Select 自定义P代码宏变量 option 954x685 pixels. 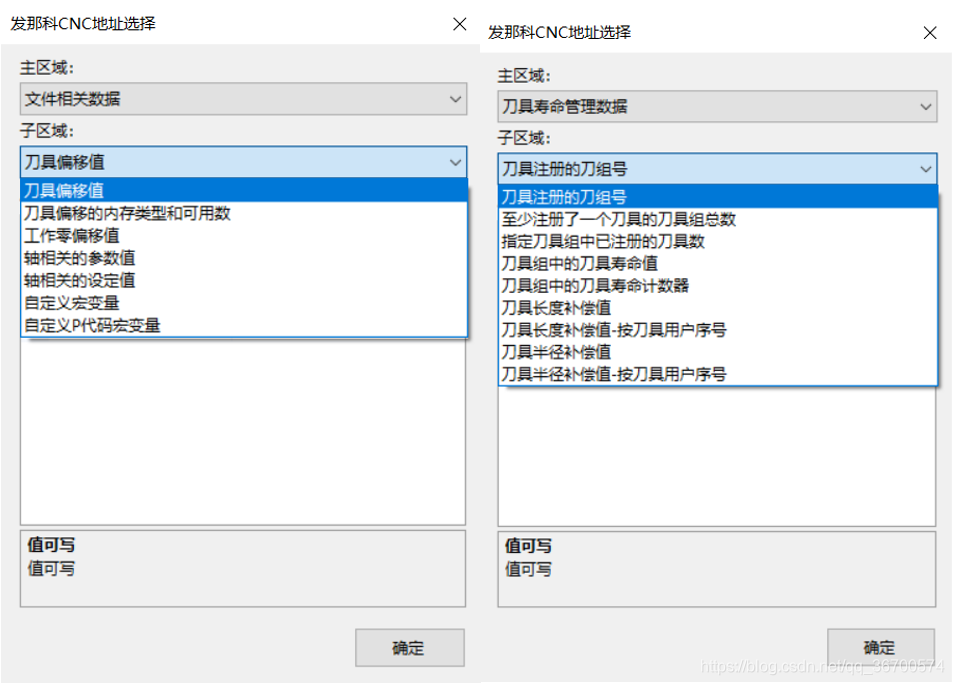243,325
